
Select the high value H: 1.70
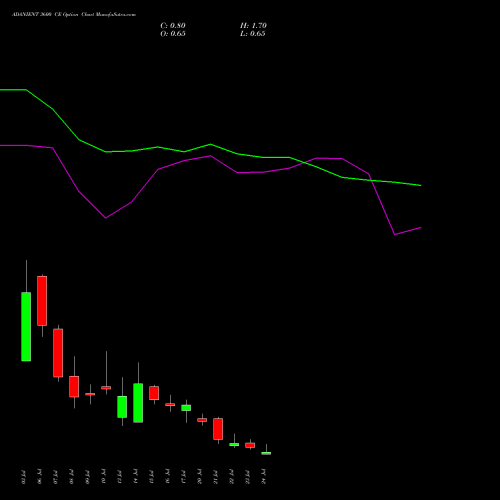[253, 26]
